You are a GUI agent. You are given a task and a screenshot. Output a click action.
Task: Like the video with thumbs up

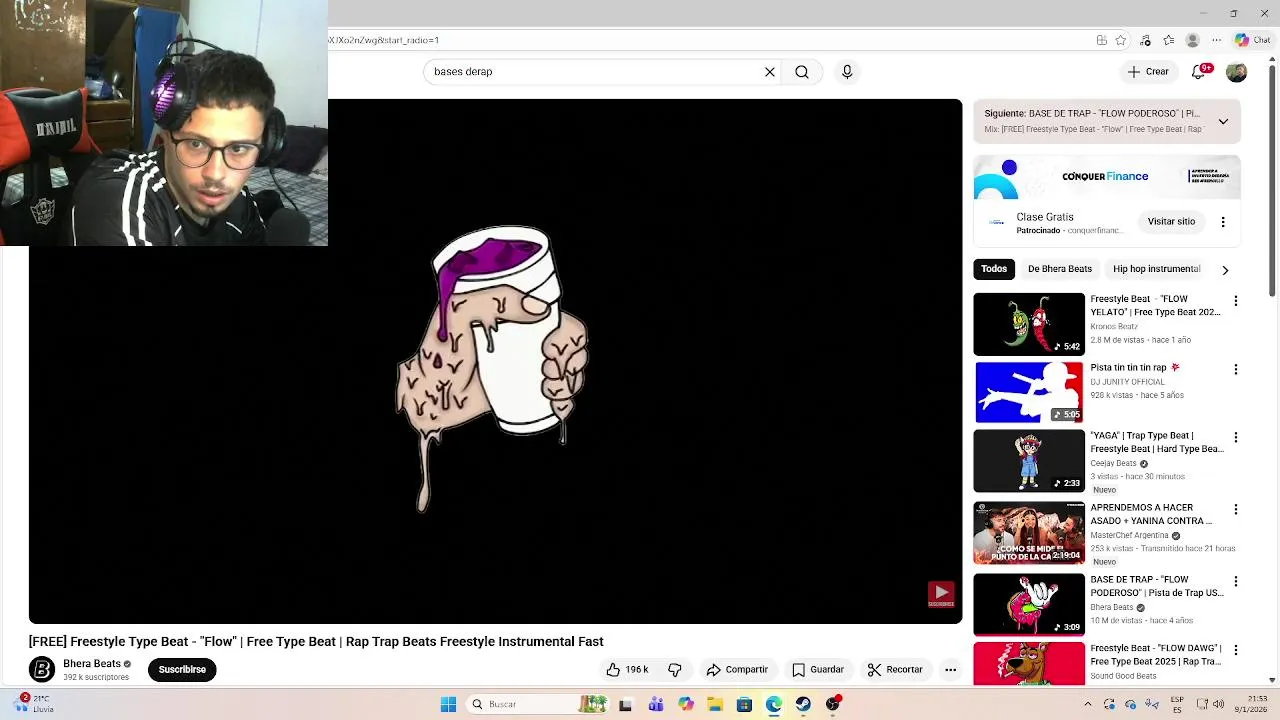(x=627, y=670)
